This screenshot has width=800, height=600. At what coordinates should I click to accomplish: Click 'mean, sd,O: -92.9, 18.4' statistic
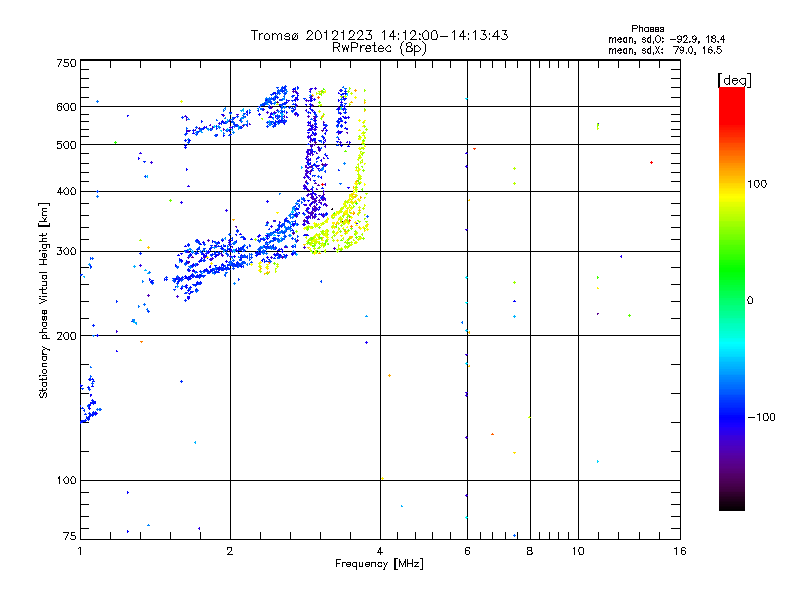666,39
